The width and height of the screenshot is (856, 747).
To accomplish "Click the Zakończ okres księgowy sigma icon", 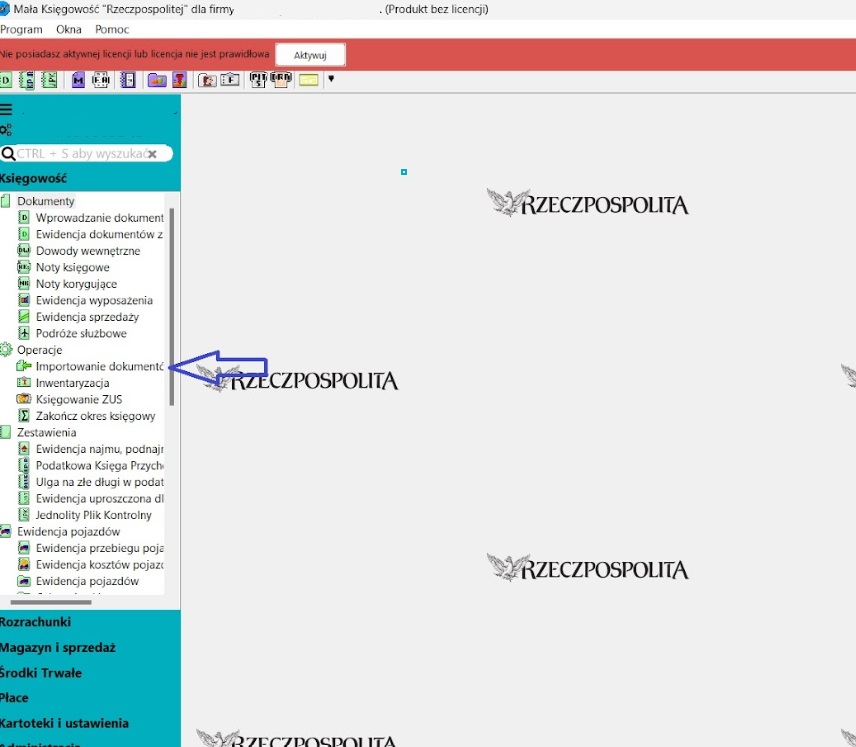I will coord(23,416).
